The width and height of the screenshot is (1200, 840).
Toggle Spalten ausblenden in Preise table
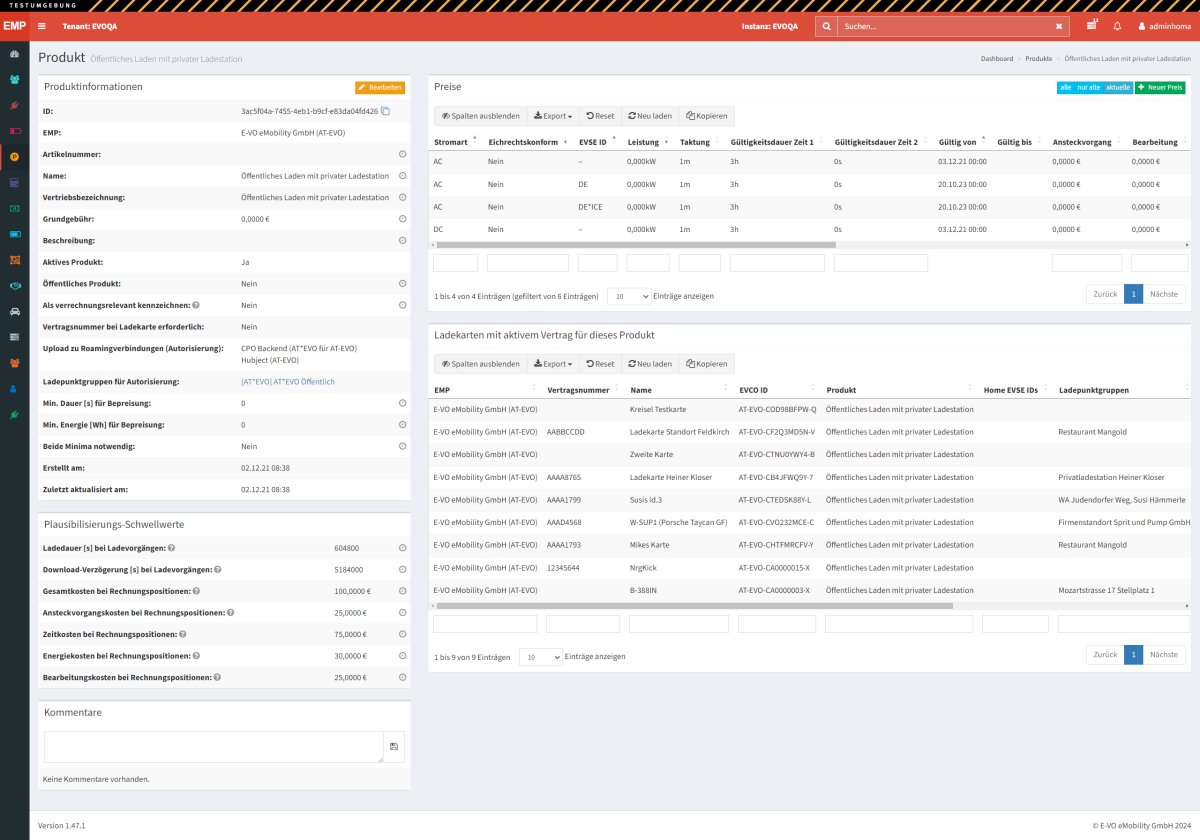tap(480, 116)
